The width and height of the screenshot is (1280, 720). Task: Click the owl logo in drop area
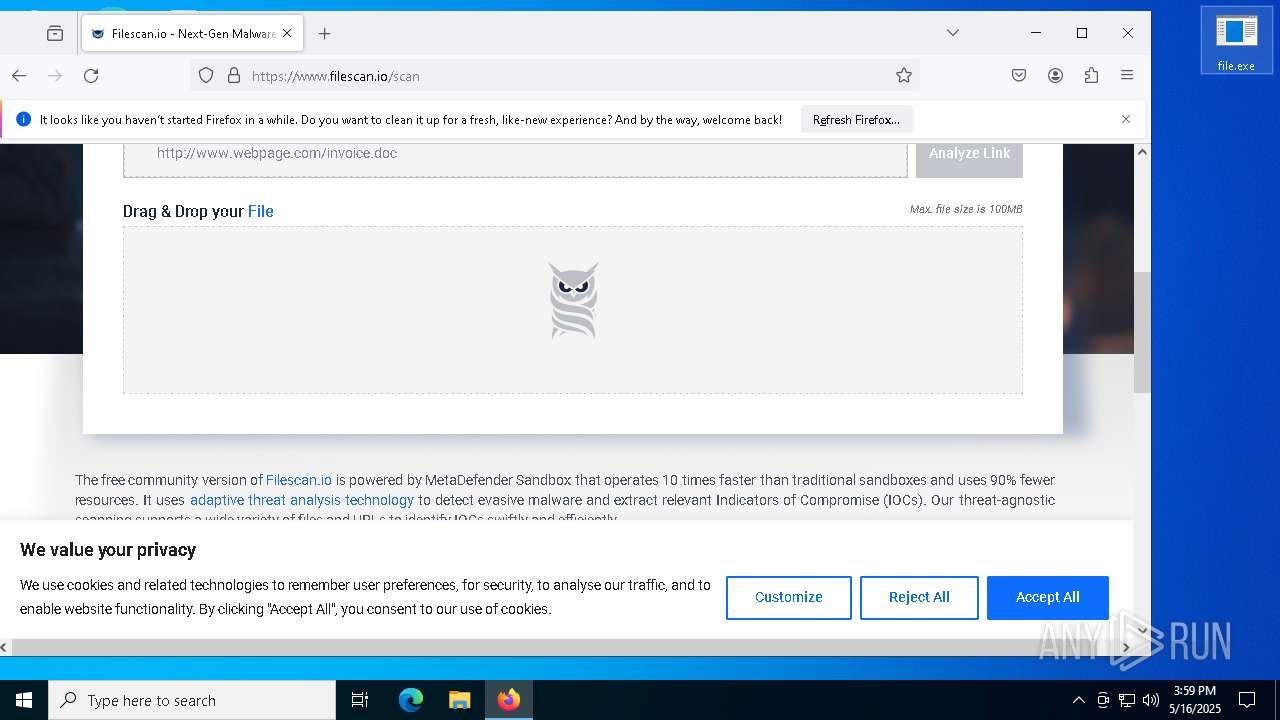(573, 300)
